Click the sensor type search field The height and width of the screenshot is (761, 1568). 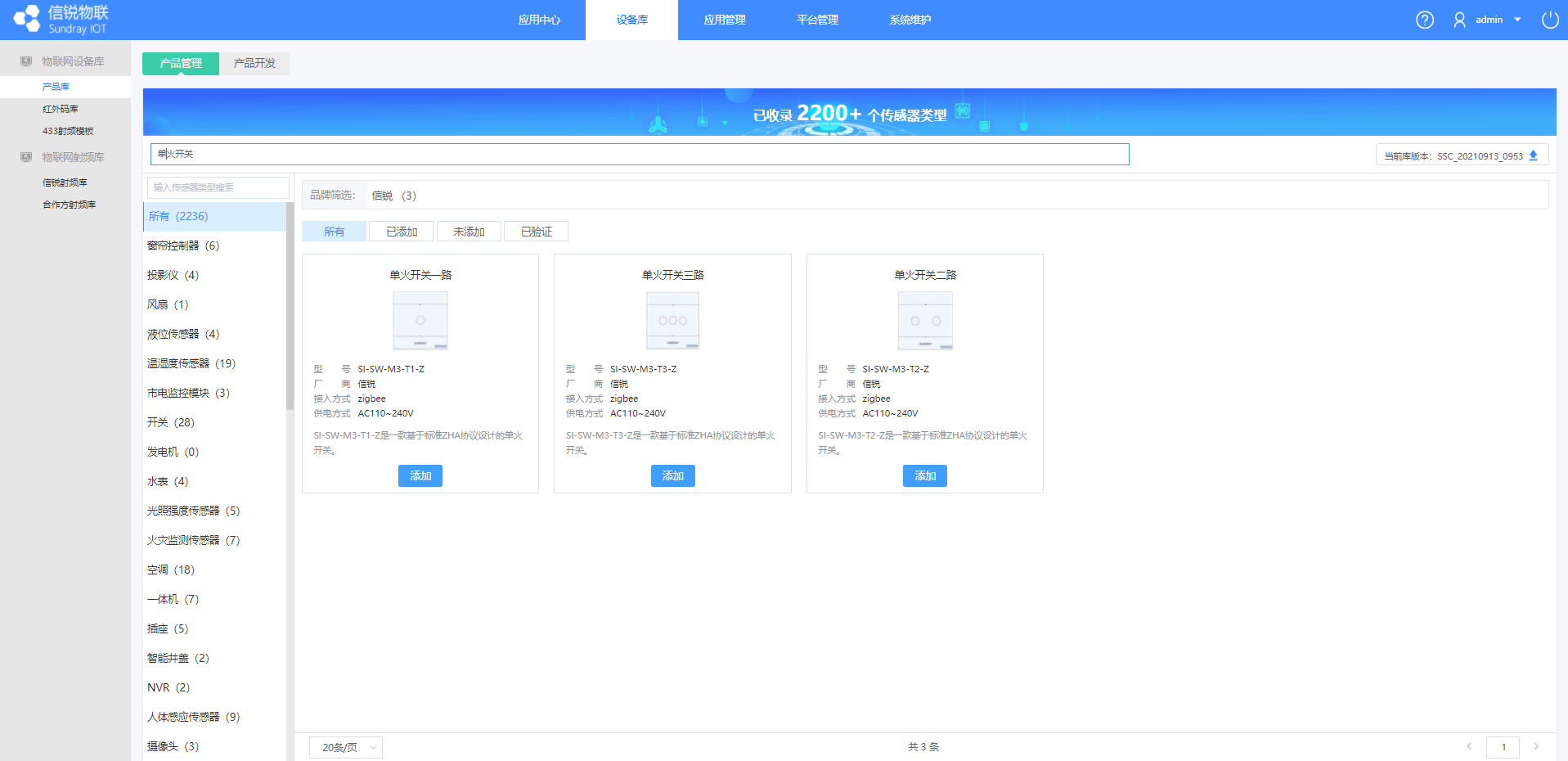[x=218, y=187]
